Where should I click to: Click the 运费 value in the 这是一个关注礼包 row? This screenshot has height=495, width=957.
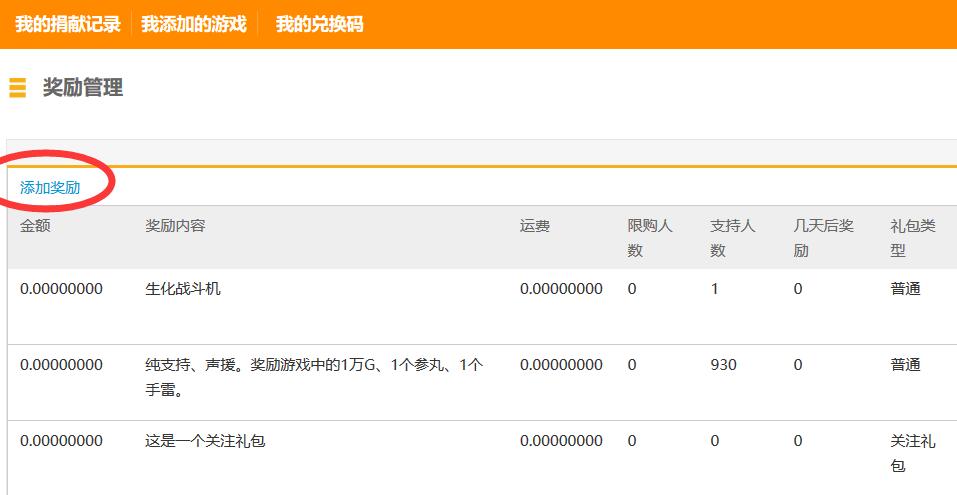(562, 441)
